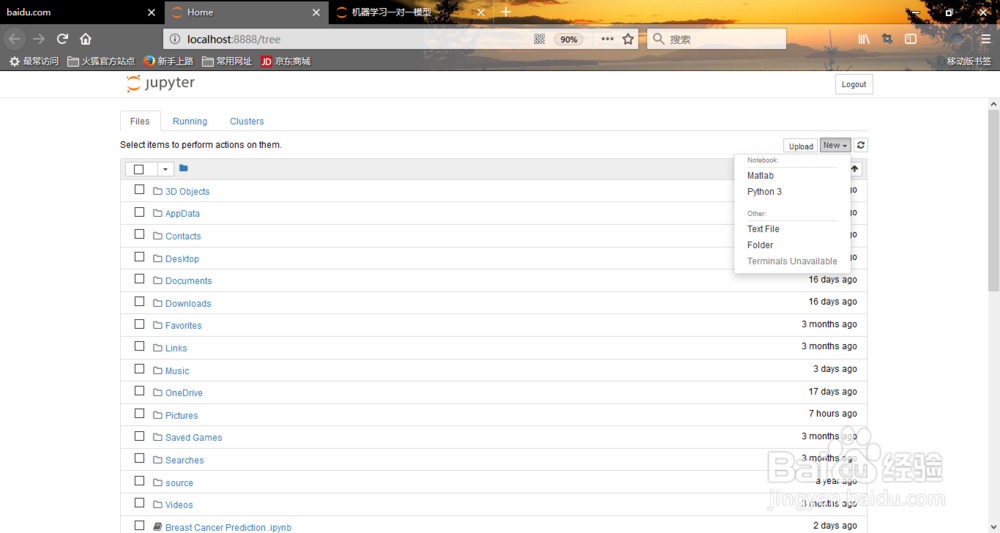The width and height of the screenshot is (1000, 533).
Task: Show site information icon in address bar
Action: point(174,39)
